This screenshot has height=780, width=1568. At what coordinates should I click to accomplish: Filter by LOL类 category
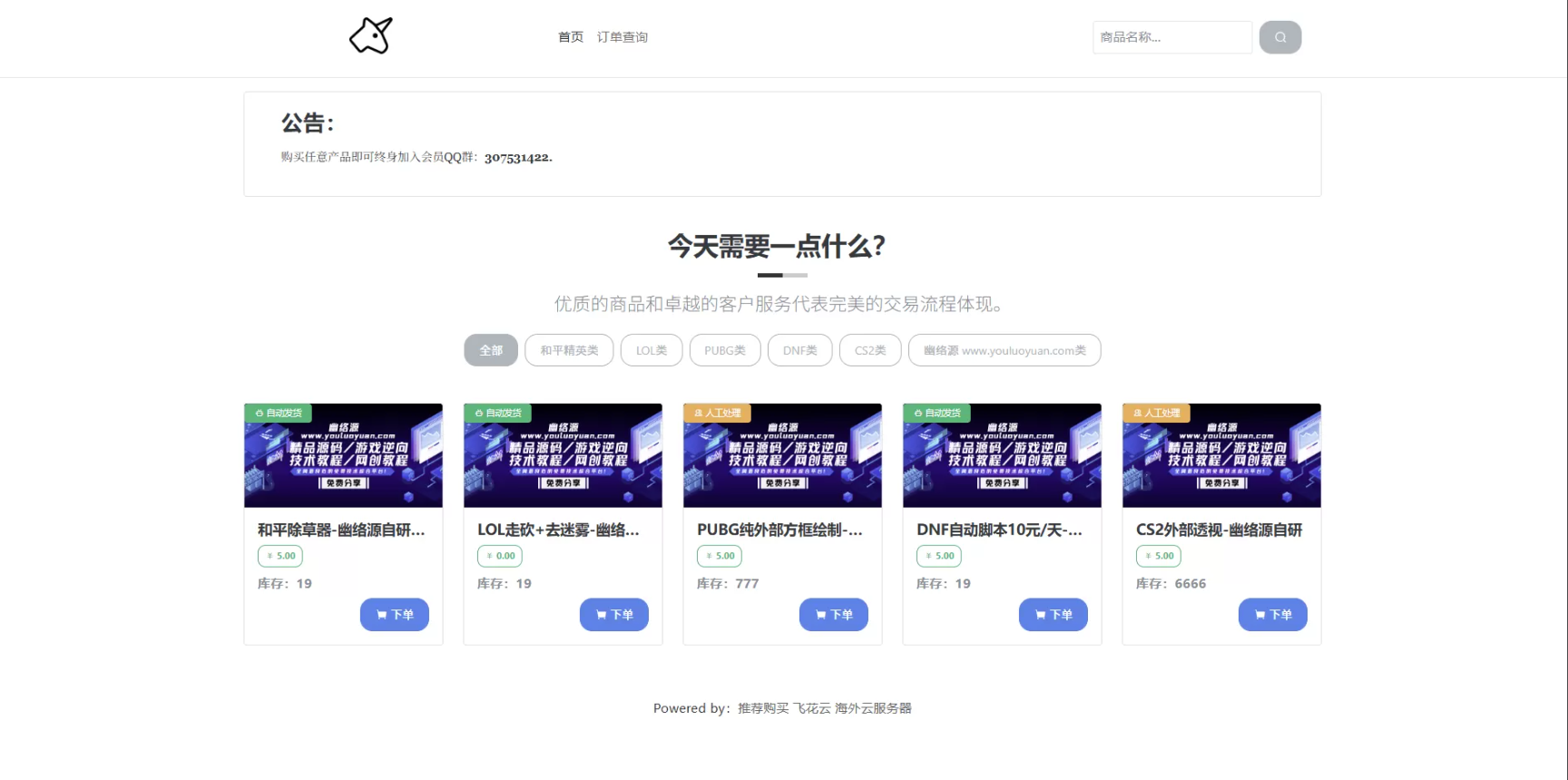point(651,350)
